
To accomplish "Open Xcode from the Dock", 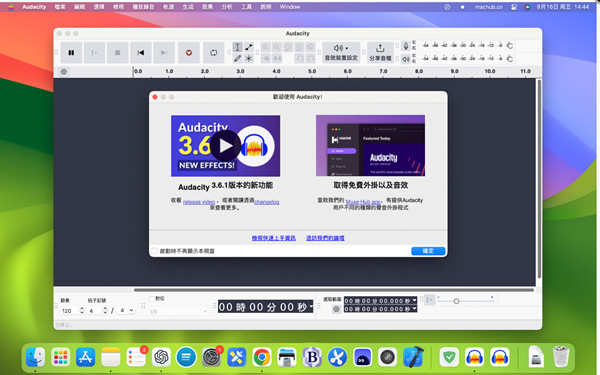I will (413, 357).
